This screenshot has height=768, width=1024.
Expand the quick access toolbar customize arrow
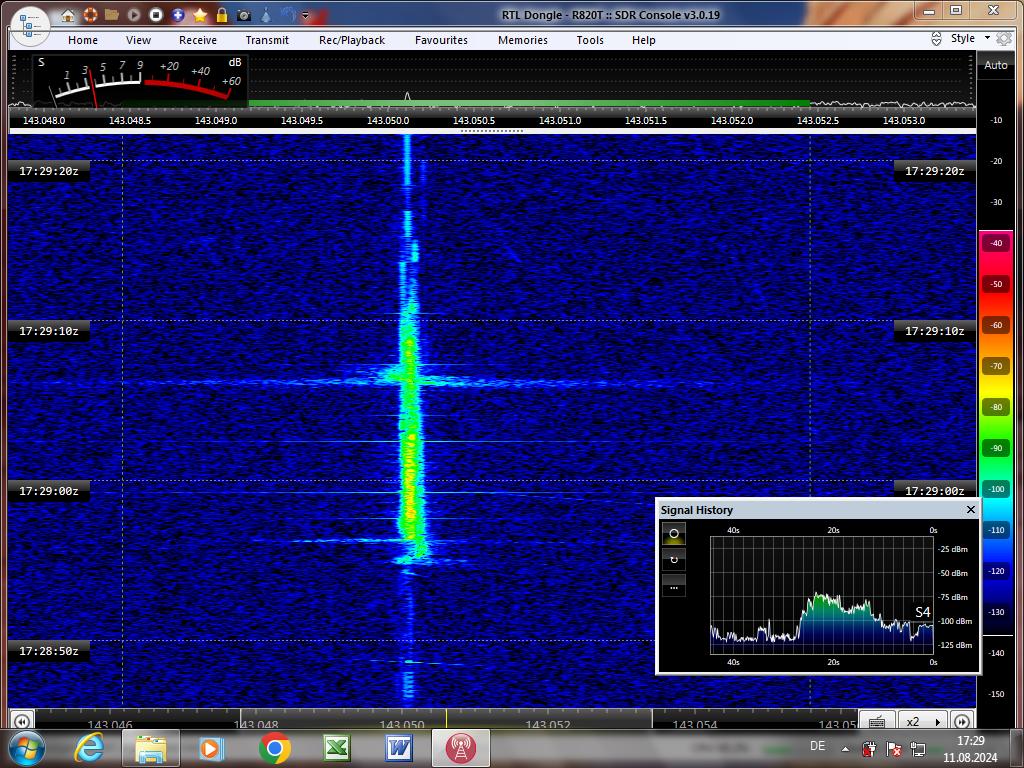point(306,15)
